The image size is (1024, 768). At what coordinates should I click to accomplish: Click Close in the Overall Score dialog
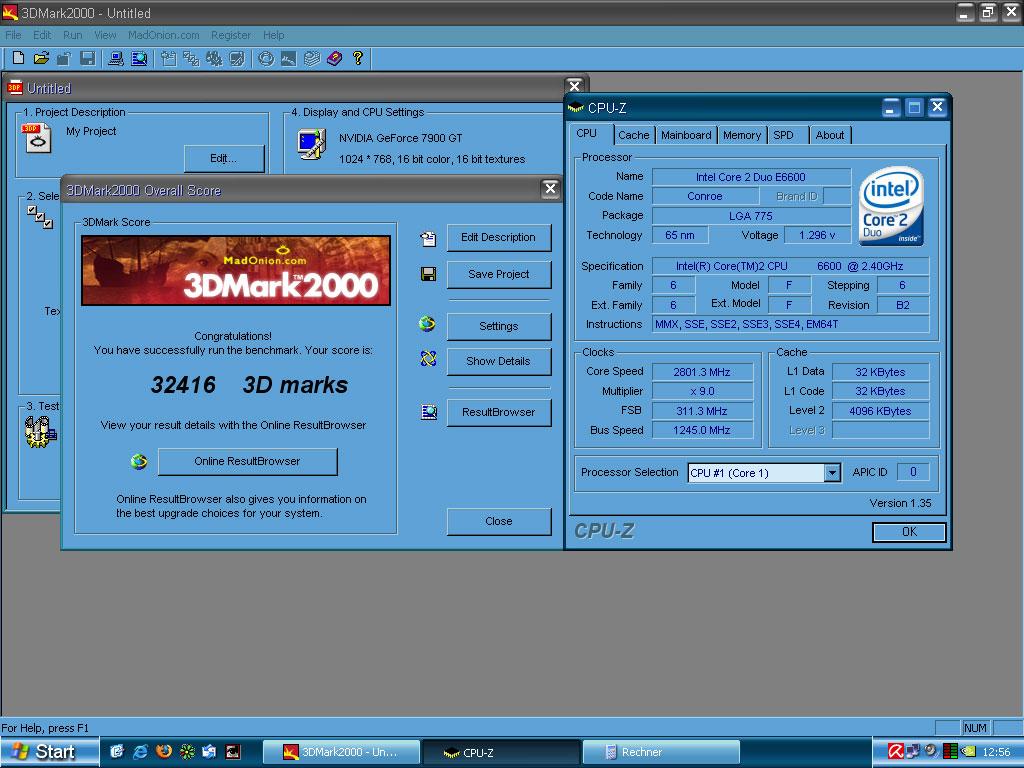coord(498,521)
